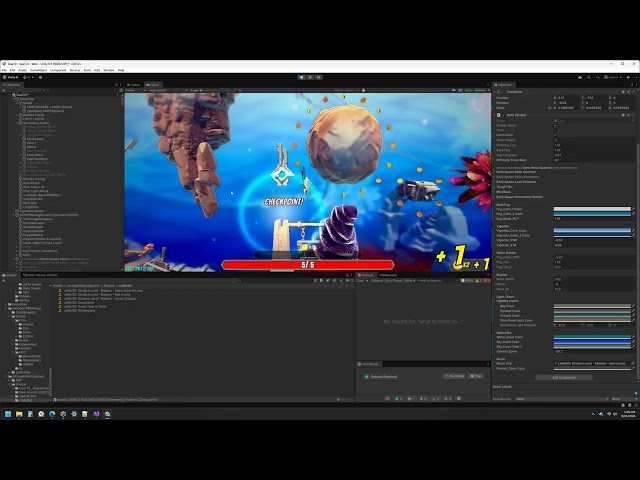Open the Scripts folder in Project tree
Image resolution: width=640 pixels, height=480 pixels.
[x=20, y=316]
